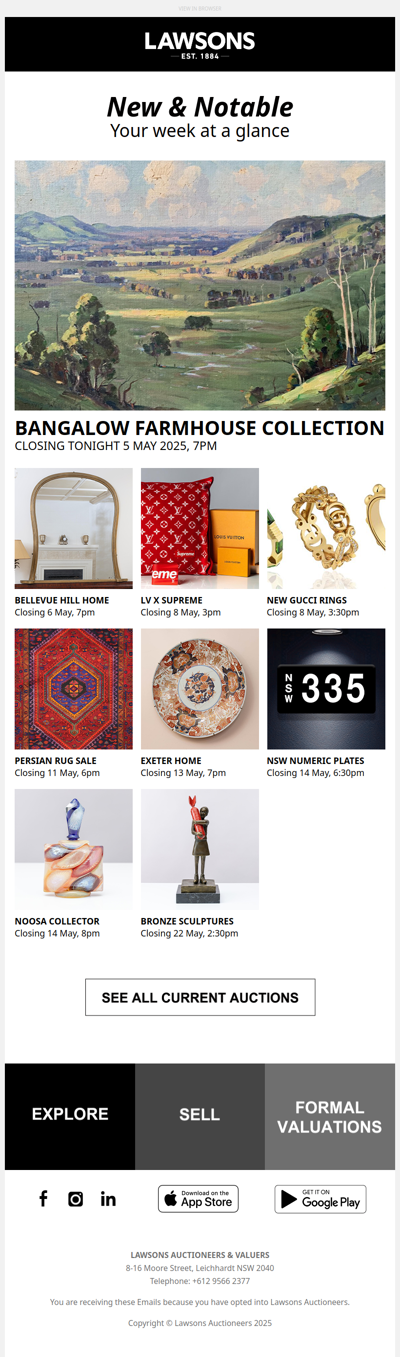Click Bronze Sculptures auction title
The image size is (400, 1357).
tap(187, 921)
